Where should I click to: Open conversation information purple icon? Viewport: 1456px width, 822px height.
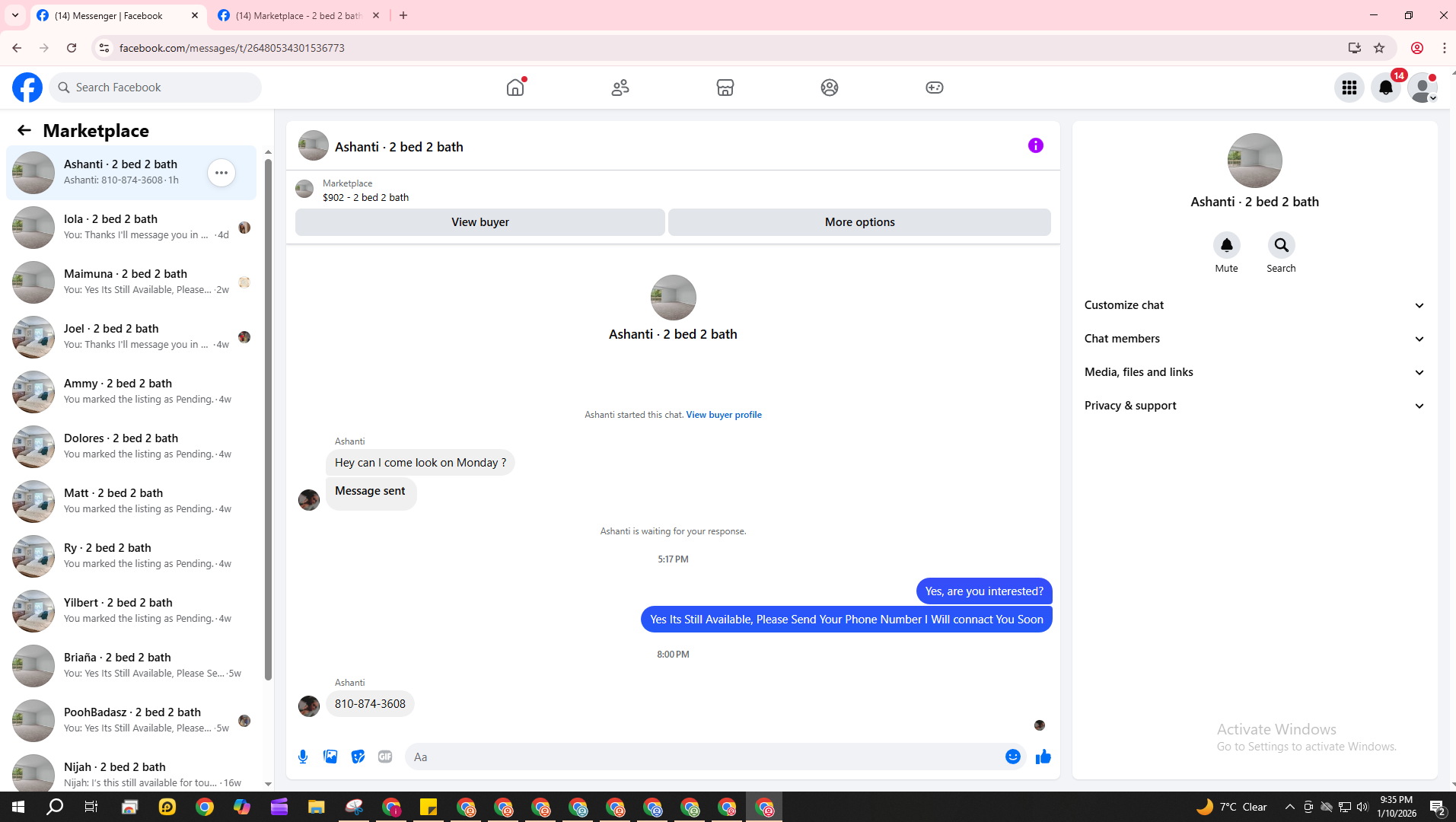[x=1036, y=145]
